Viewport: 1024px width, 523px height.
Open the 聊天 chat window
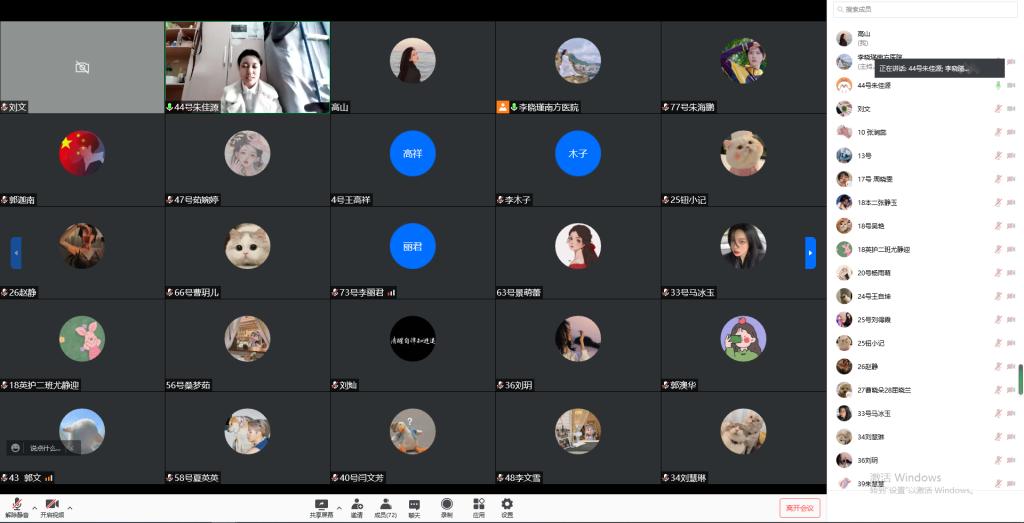[414, 506]
